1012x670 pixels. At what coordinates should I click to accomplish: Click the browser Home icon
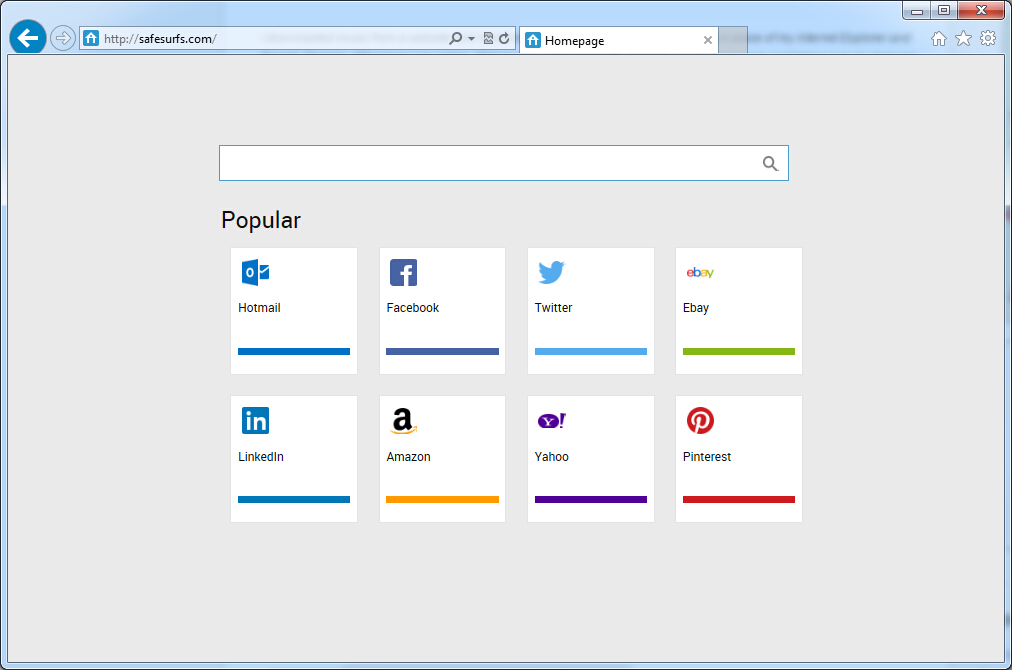coord(939,39)
